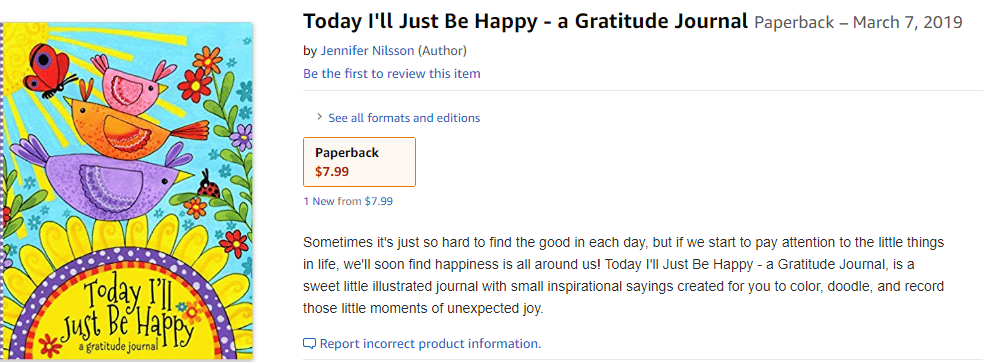This screenshot has width=983, height=362.
Task: Select the Paperback format option
Action: [x=359, y=162]
